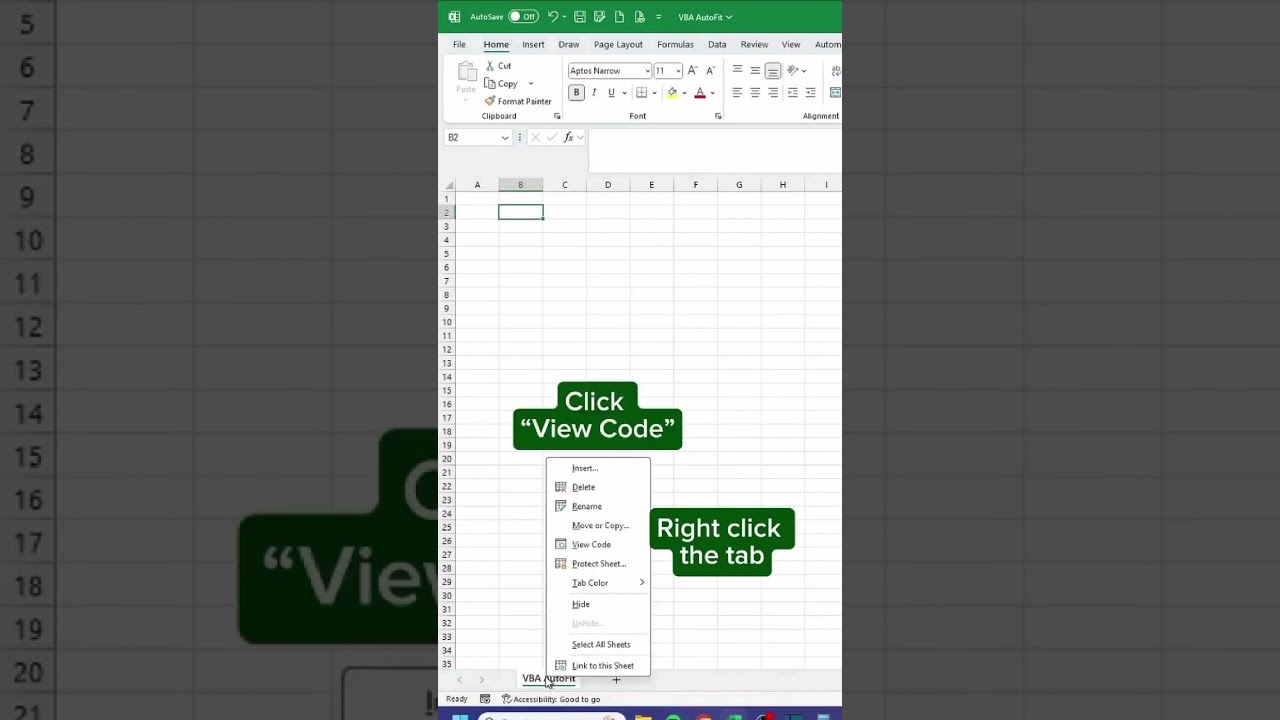Click the Increase Font Size icon

point(692,71)
